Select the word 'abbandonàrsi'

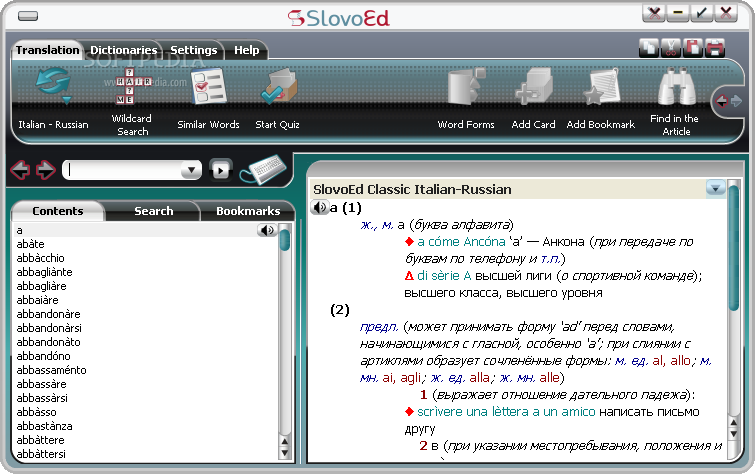point(49,328)
